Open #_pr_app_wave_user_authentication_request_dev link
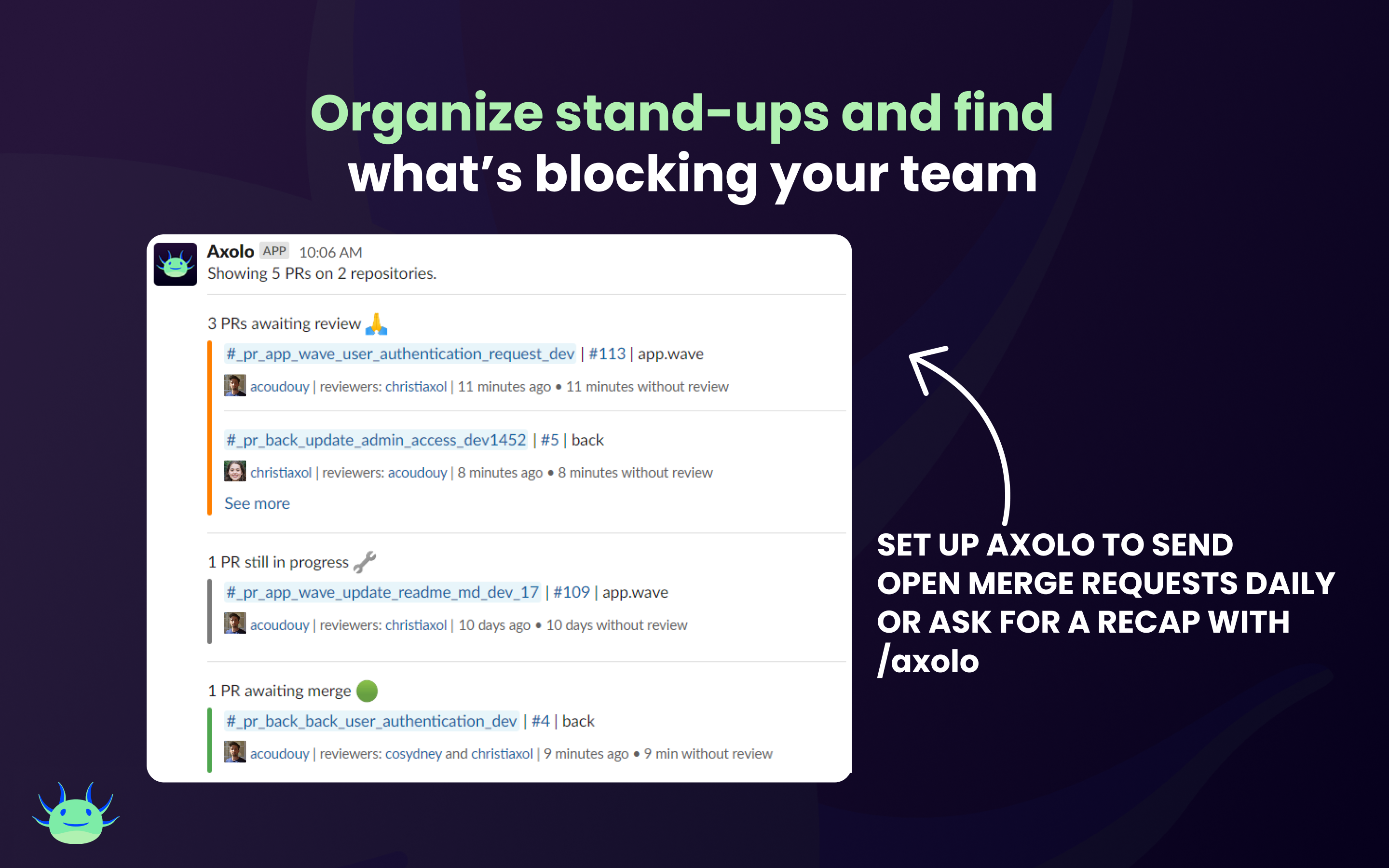1389x868 pixels. point(370,354)
